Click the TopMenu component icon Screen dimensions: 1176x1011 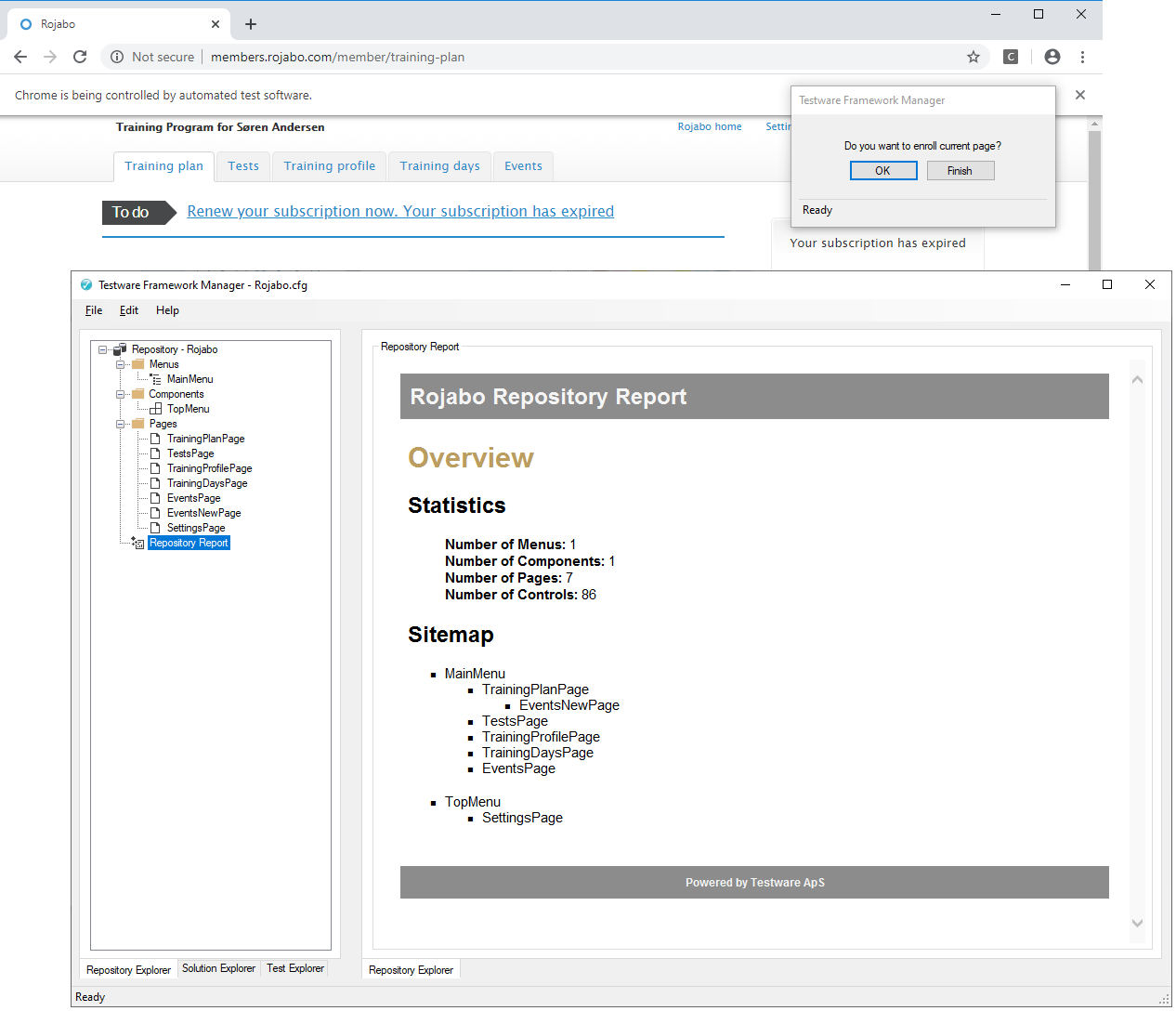coord(155,409)
